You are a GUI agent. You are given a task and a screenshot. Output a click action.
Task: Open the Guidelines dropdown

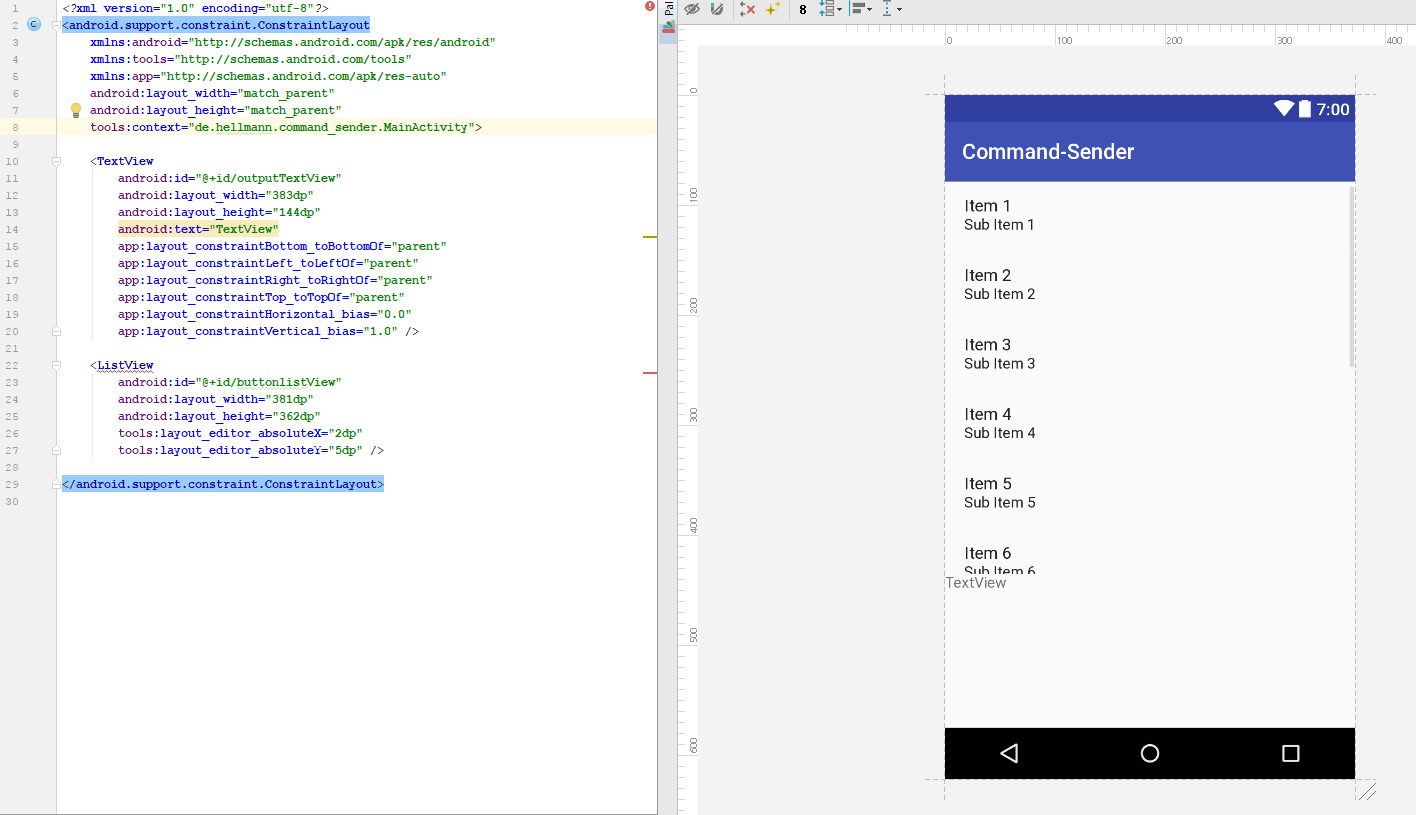(892, 9)
